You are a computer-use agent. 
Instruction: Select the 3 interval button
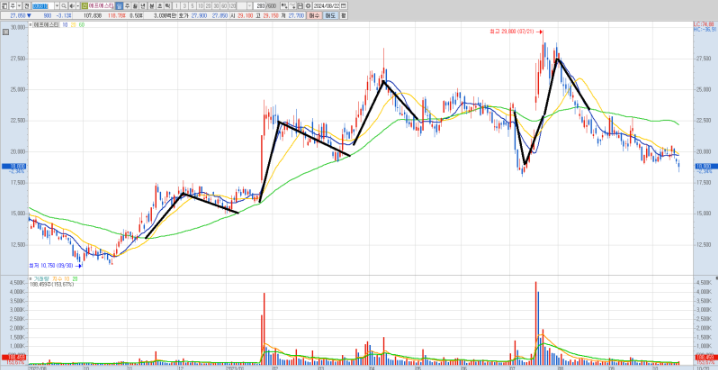(x=185, y=6)
